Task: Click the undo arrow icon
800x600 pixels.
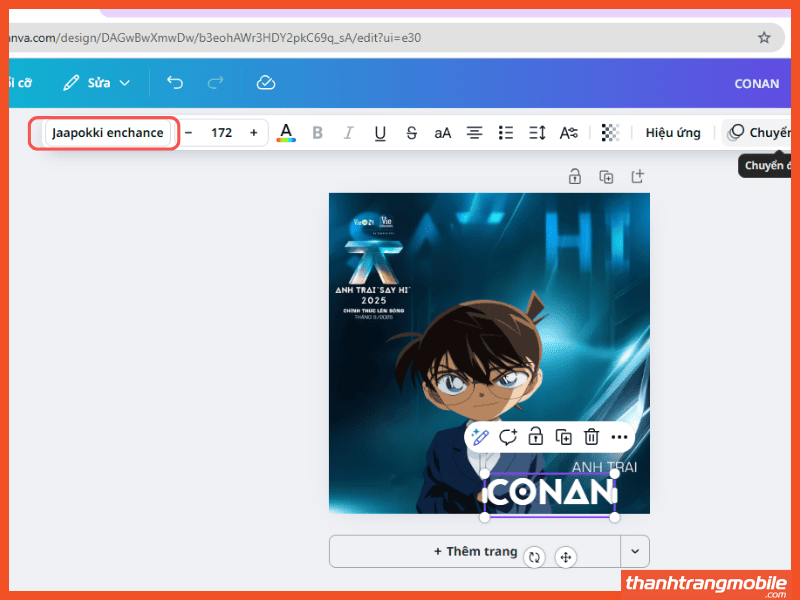Action: 175,83
